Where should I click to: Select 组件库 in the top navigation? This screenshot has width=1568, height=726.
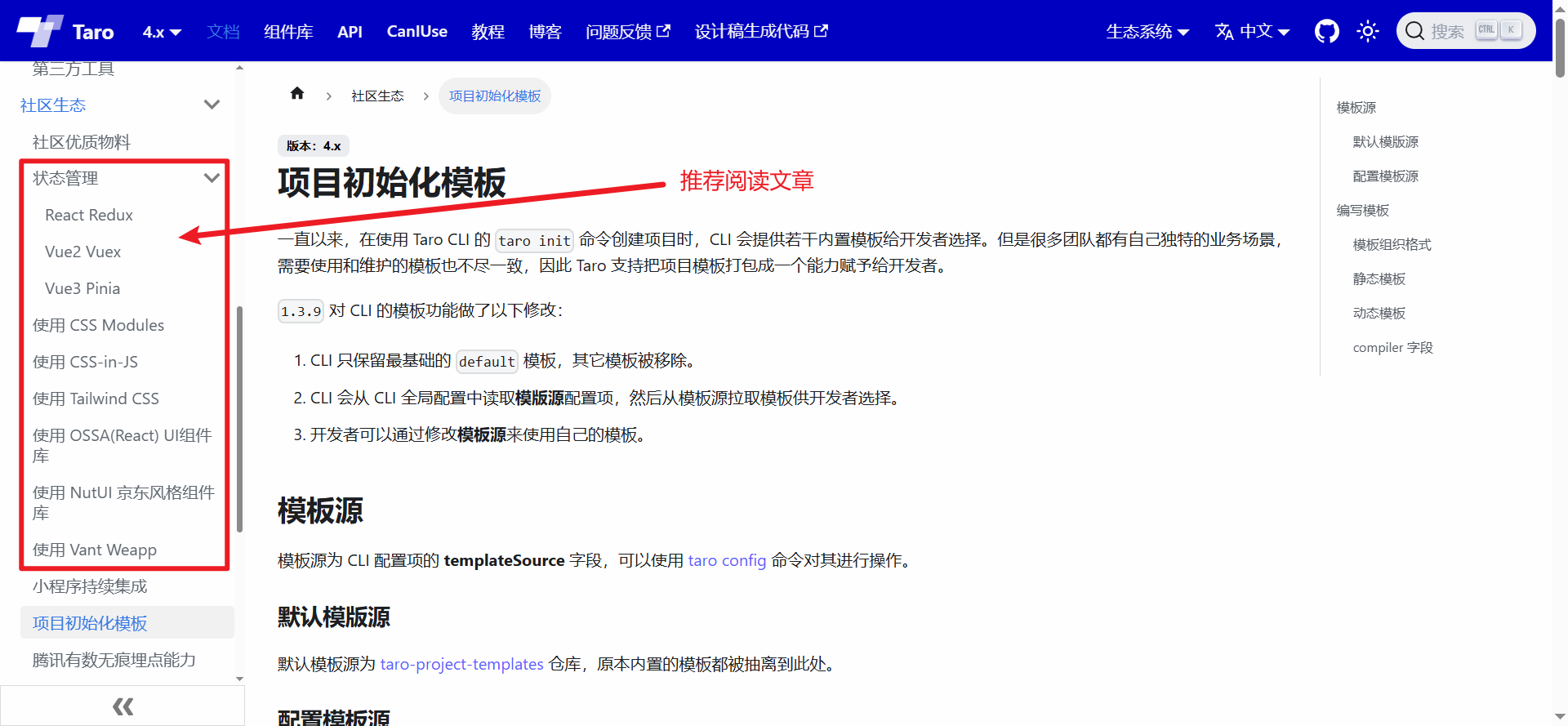(288, 32)
